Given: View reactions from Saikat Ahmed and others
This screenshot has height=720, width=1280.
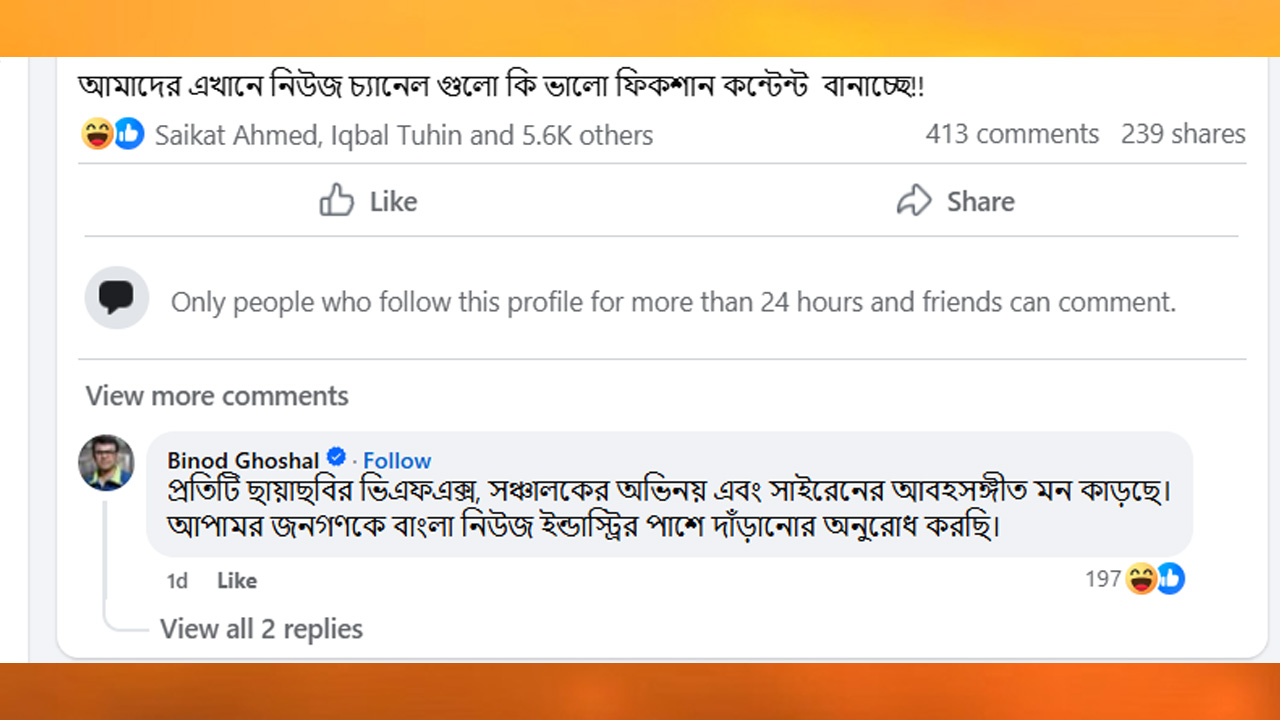Looking at the screenshot, I should point(403,135).
